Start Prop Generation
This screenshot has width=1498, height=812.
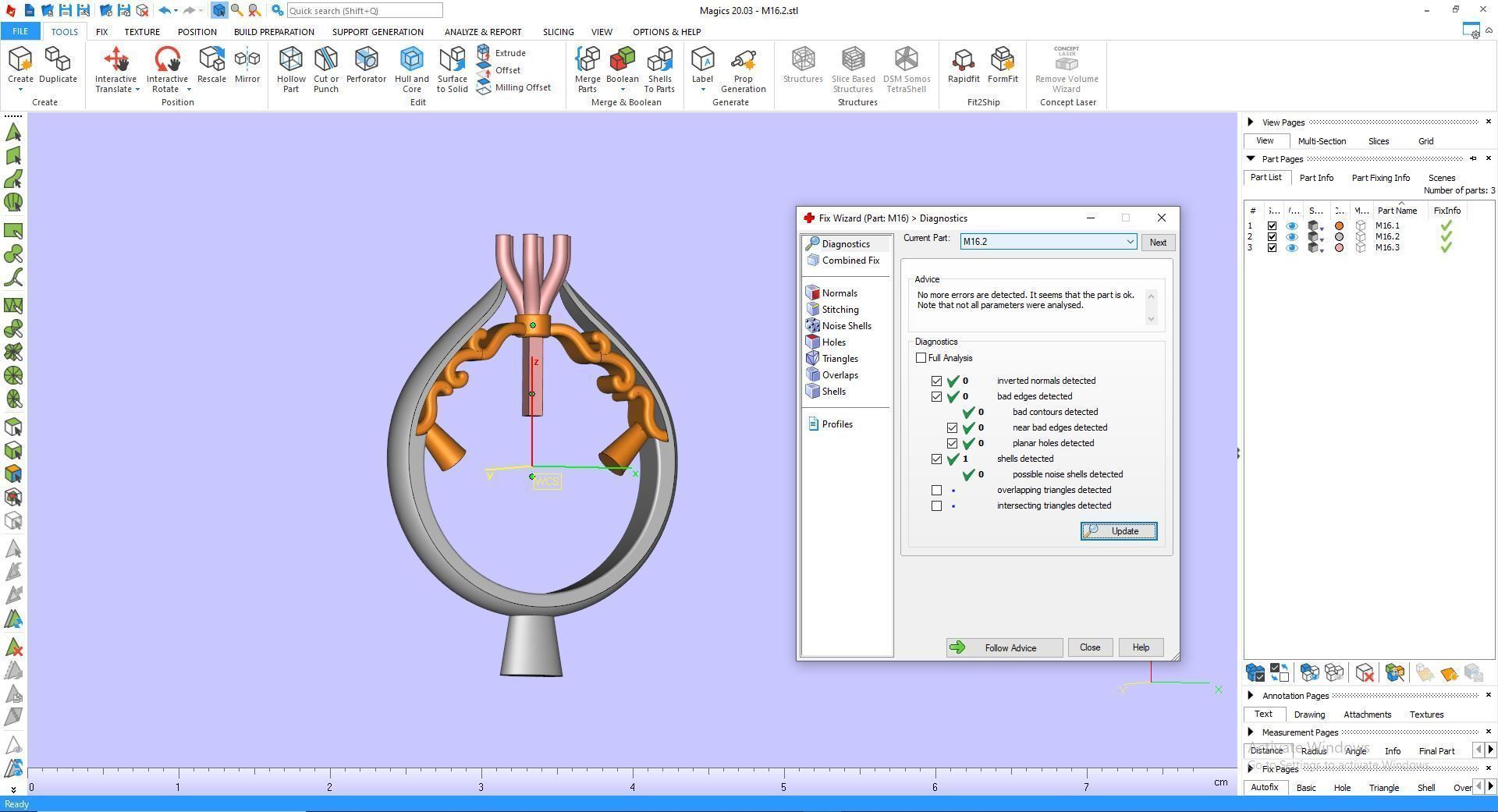click(744, 69)
